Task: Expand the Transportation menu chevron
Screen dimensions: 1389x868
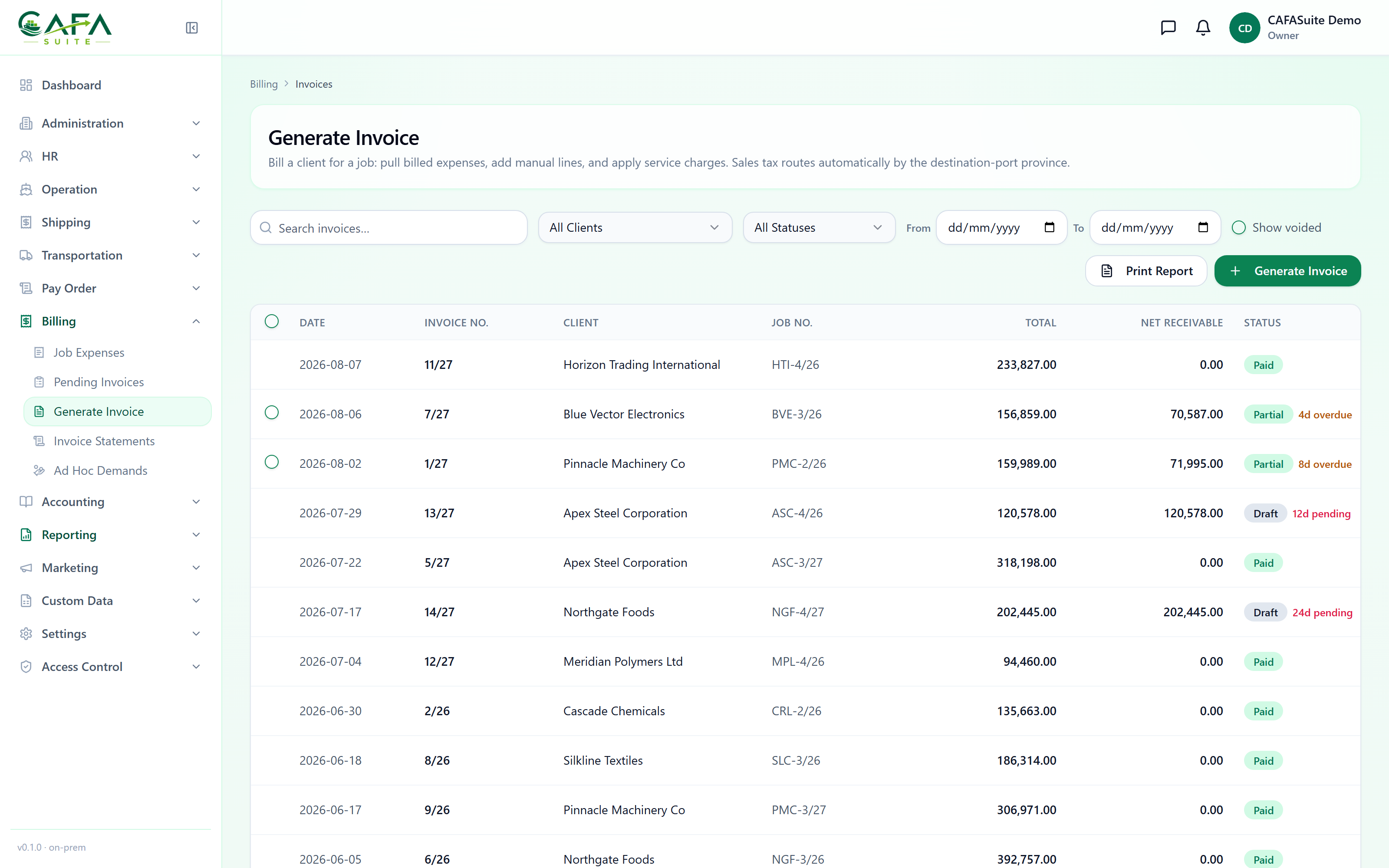Action: point(196,256)
